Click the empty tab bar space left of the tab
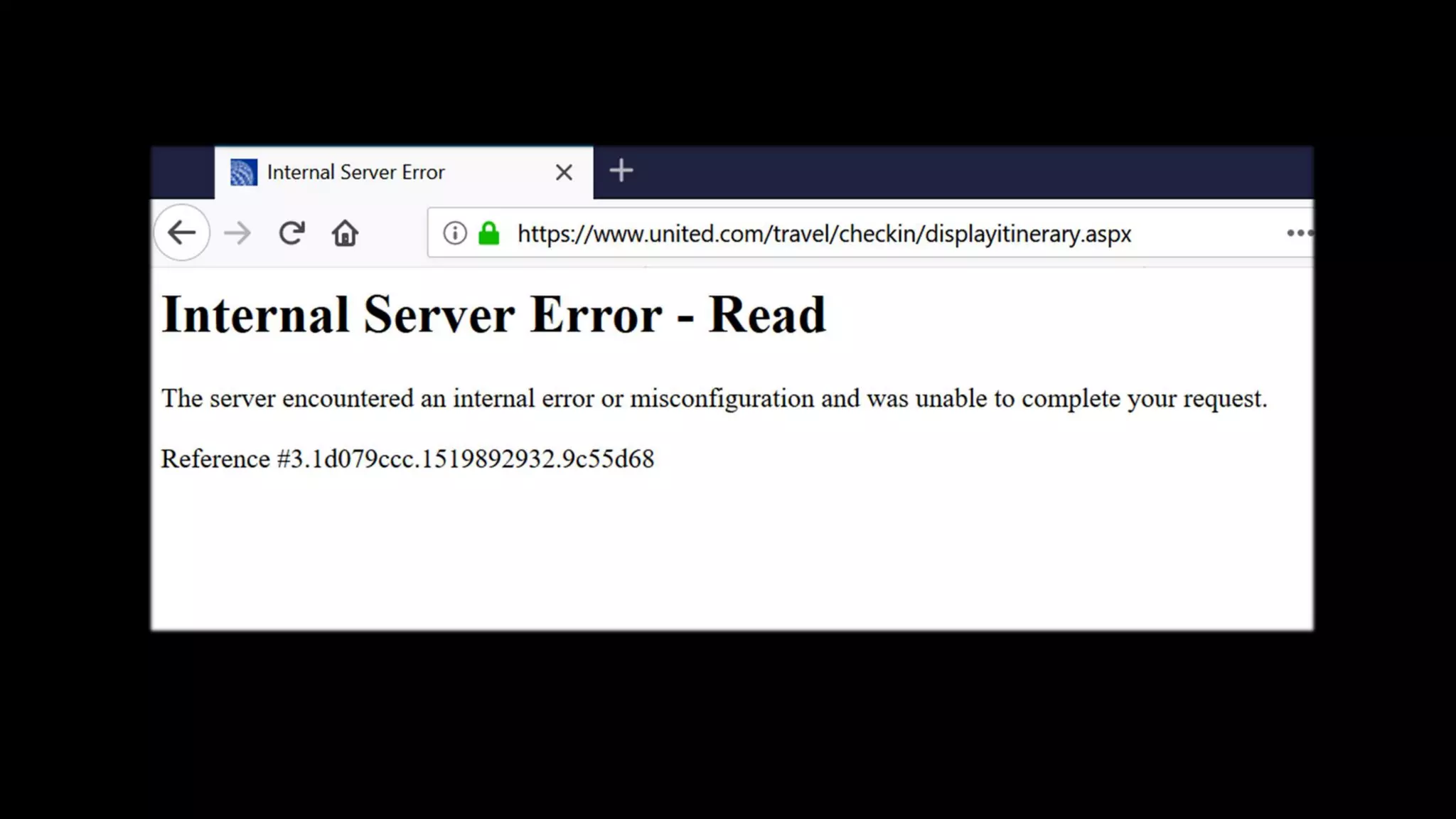This screenshot has height=819, width=1456. 182,172
